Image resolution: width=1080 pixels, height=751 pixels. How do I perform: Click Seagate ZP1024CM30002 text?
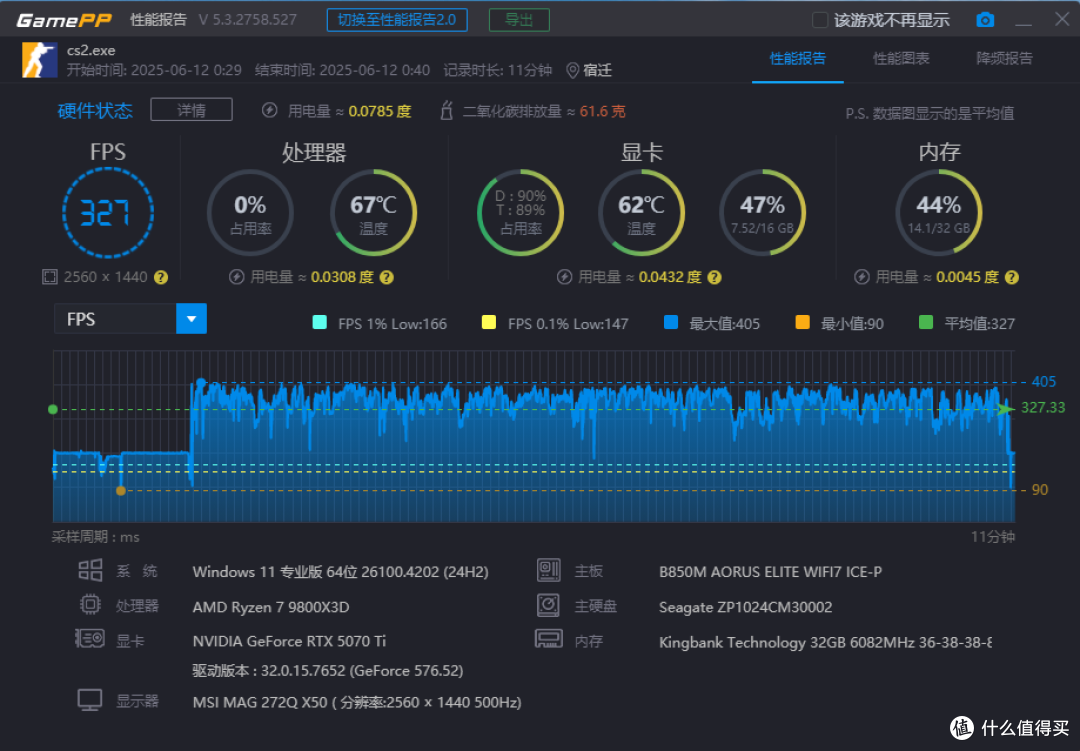745,607
